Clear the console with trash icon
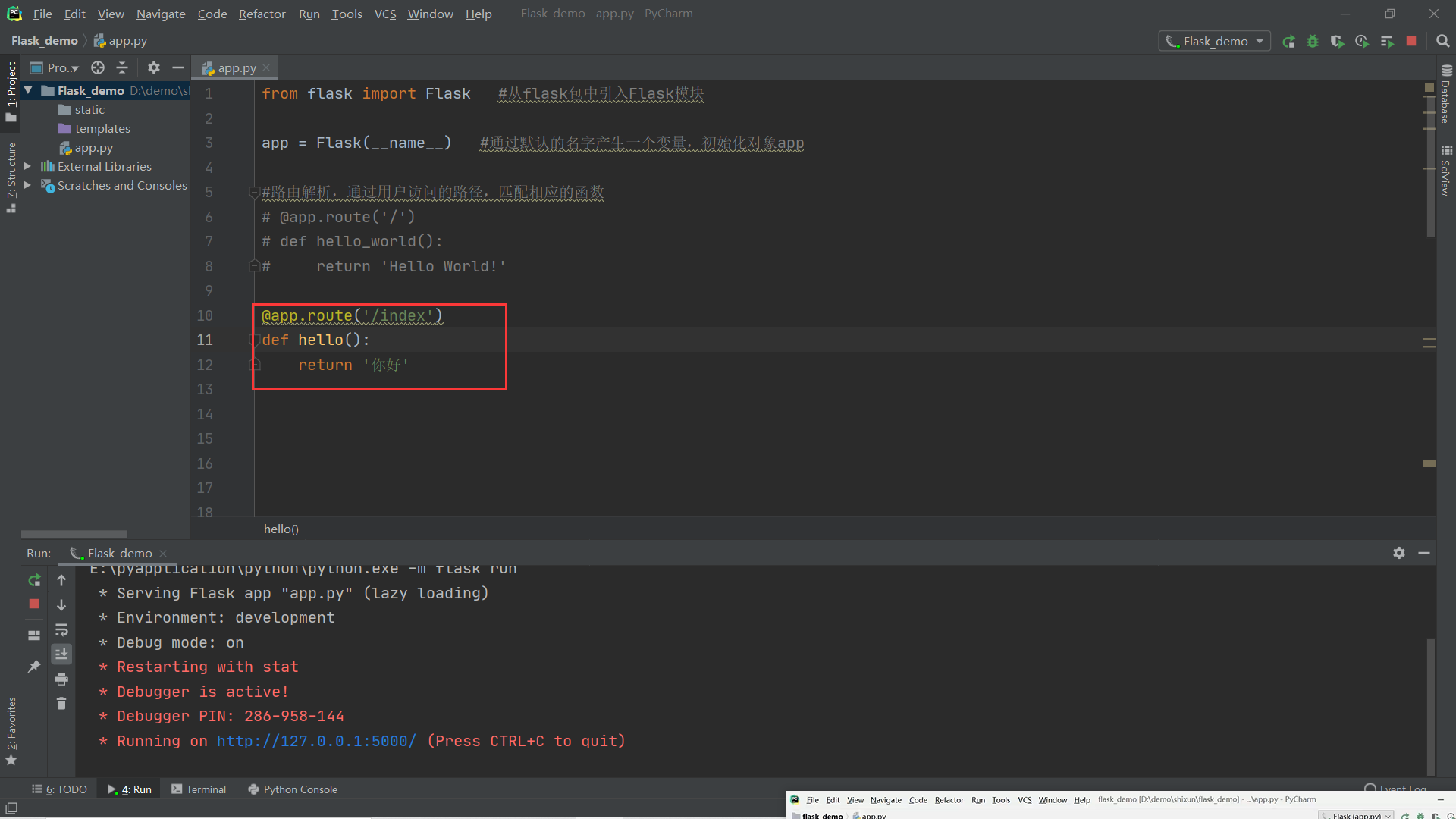Image resolution: width=1456 pixels, height=819 pixels. pyautogui.click(x=61, y=704)
